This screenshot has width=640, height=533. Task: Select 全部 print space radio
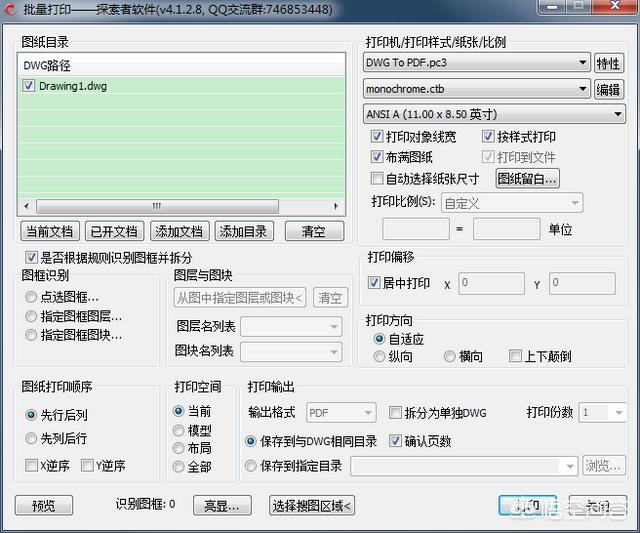[178, 466]
